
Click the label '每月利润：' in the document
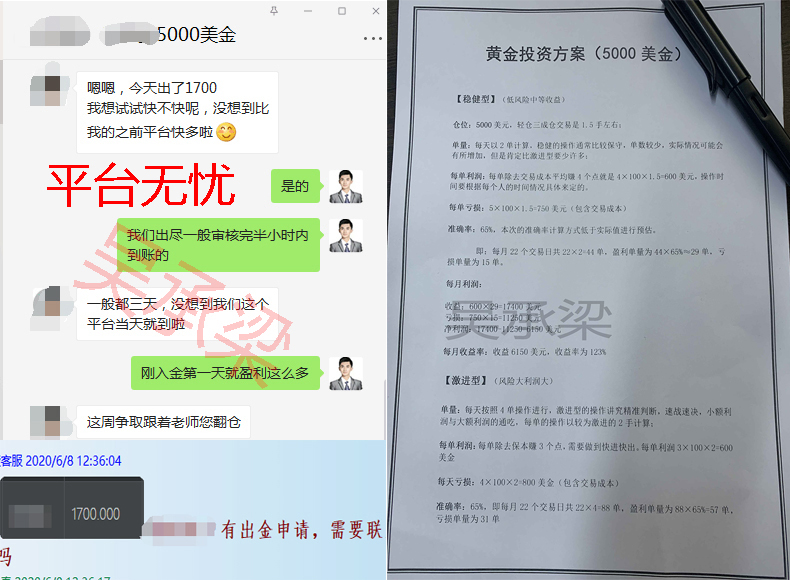[464, 284]
